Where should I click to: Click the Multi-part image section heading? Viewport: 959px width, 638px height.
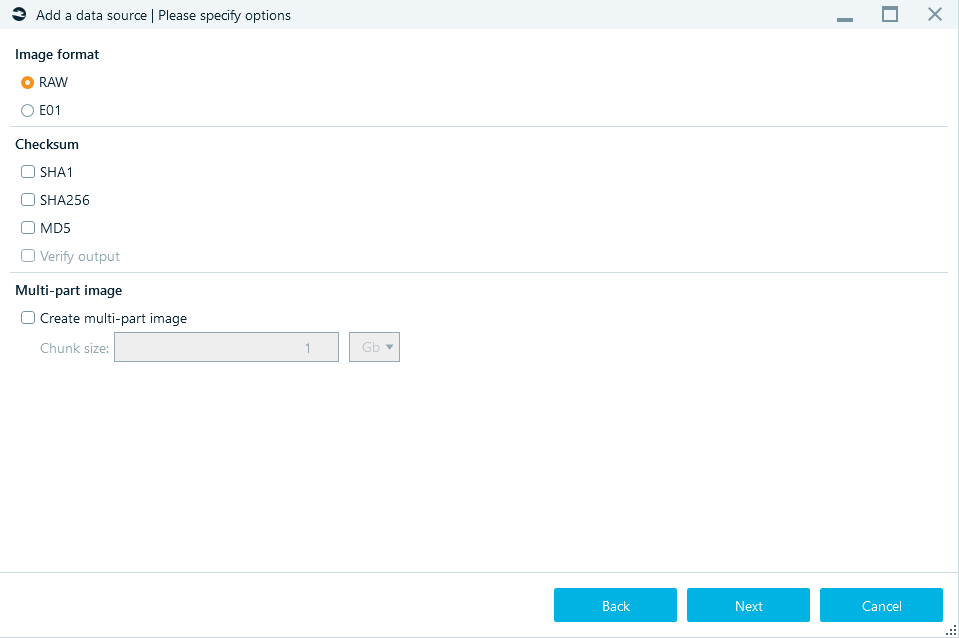pyautogui.click(x=68, y=291)
